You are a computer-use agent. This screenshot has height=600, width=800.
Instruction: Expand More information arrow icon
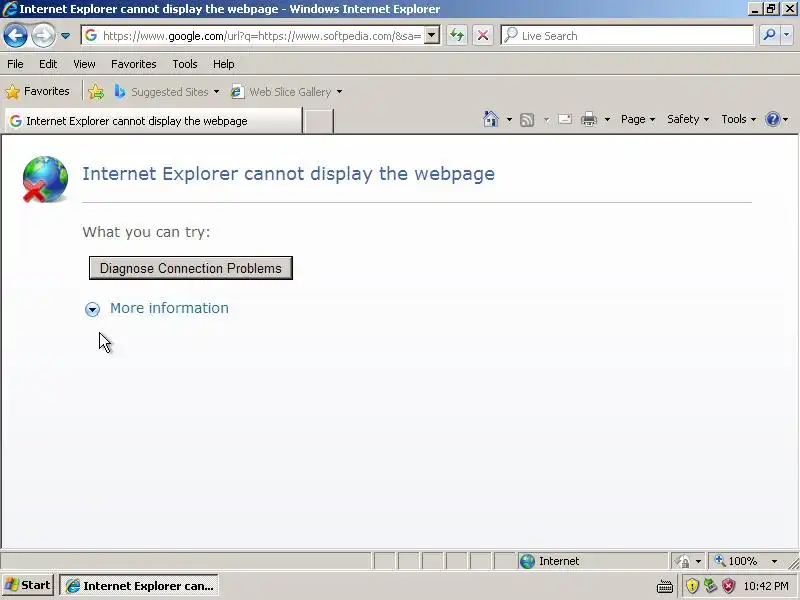[x=92, y=309]
